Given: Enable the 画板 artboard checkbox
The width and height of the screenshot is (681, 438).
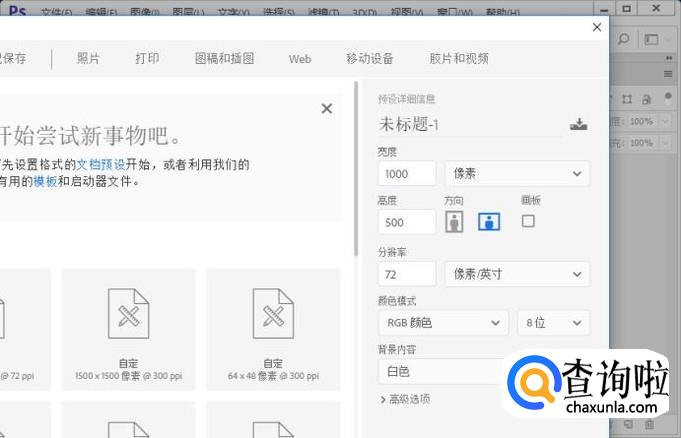Looking at the screenshot, I should click(528, 221).
